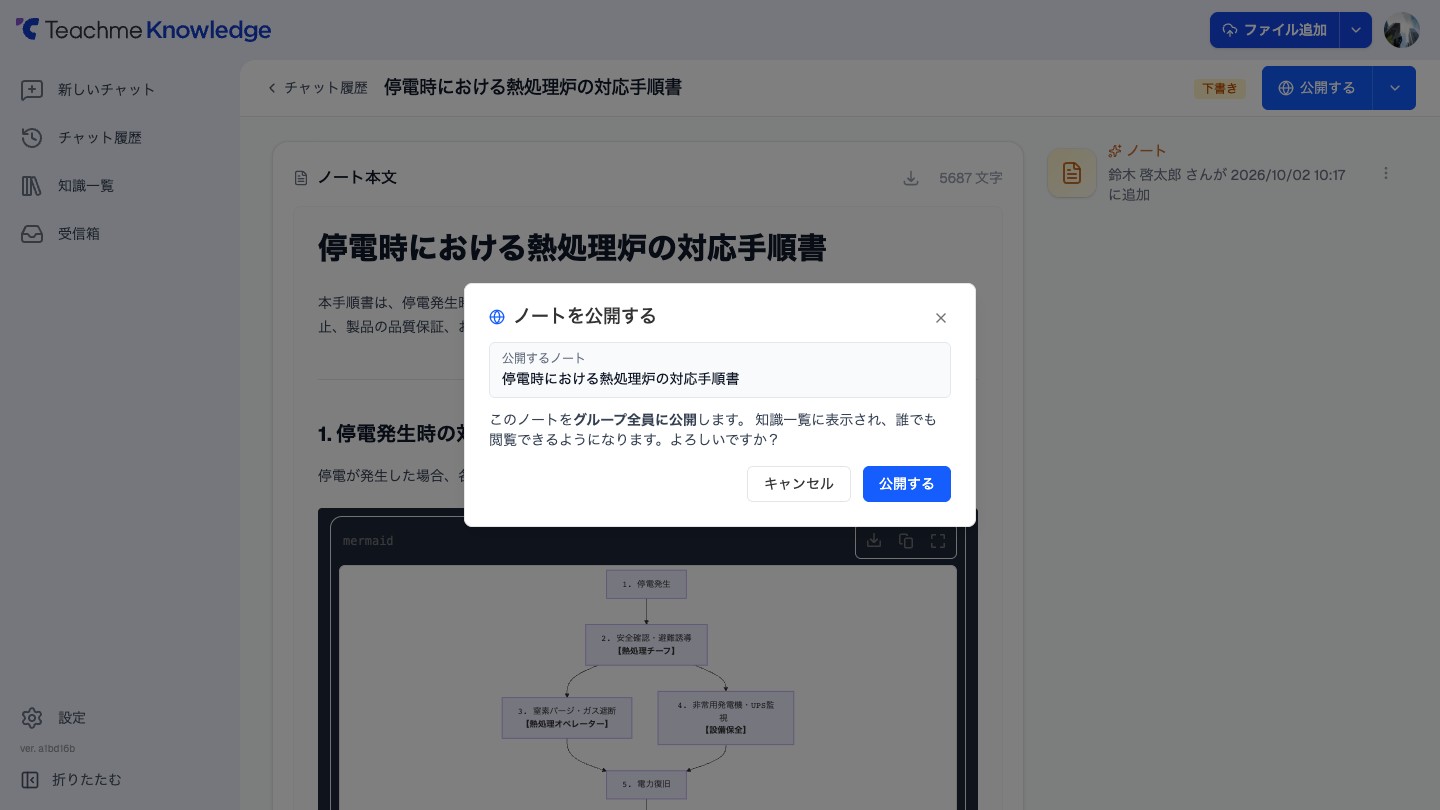
Task: Open チャット履歴 in the sidebar
Action: [x=120, y=138]
